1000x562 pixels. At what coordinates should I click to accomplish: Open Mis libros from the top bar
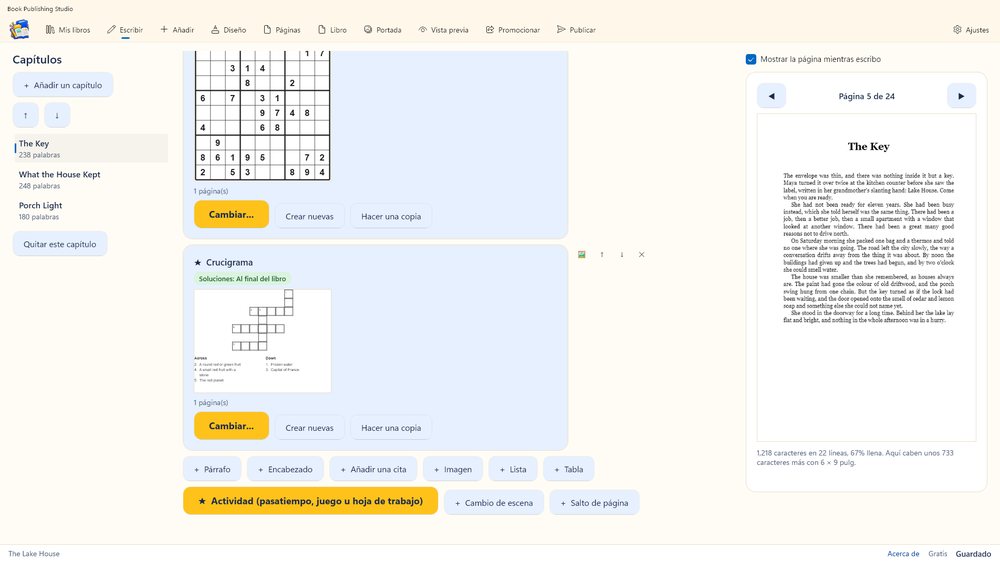tap(68, 30)
